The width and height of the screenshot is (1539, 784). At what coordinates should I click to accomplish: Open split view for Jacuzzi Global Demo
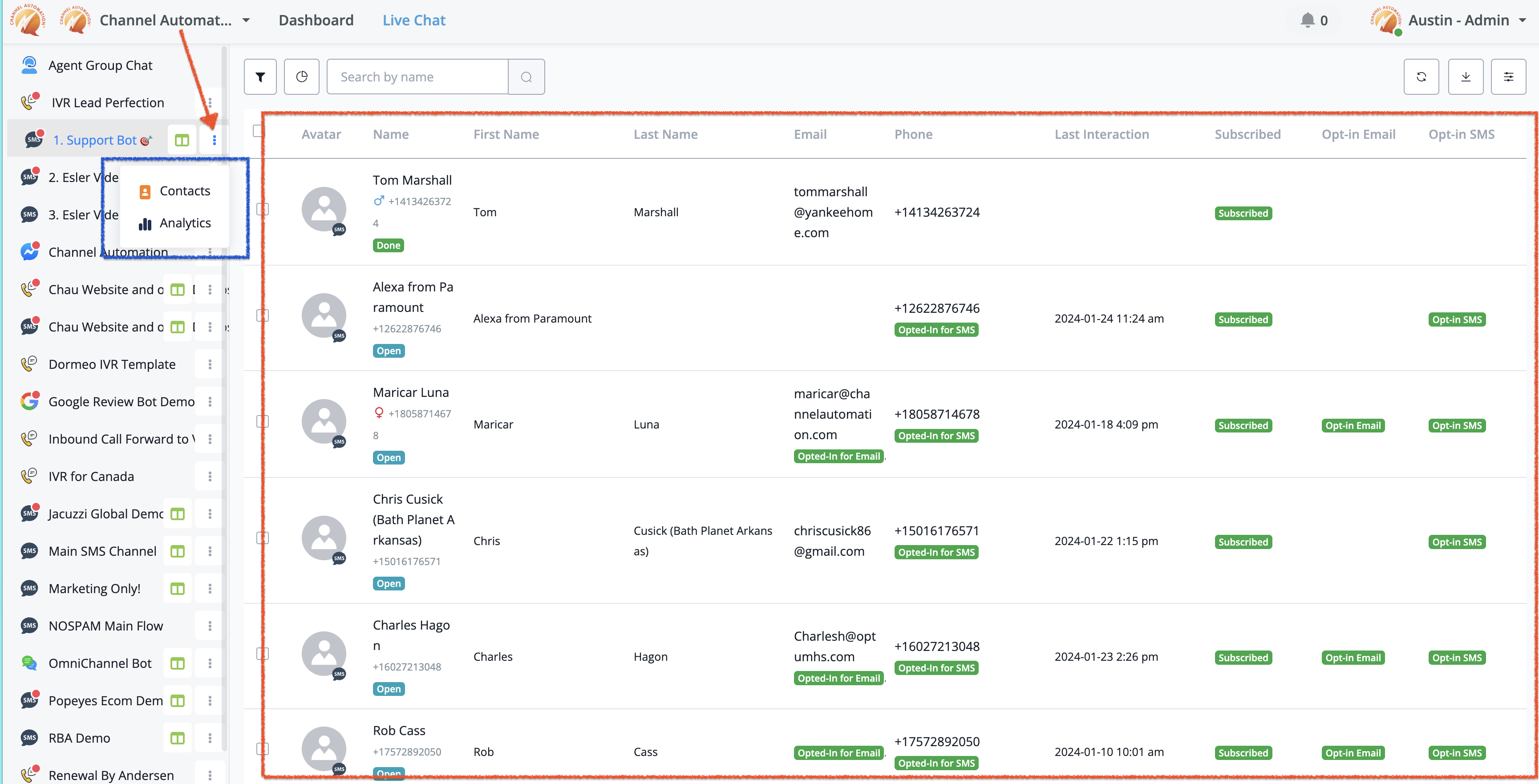[178, 514]
